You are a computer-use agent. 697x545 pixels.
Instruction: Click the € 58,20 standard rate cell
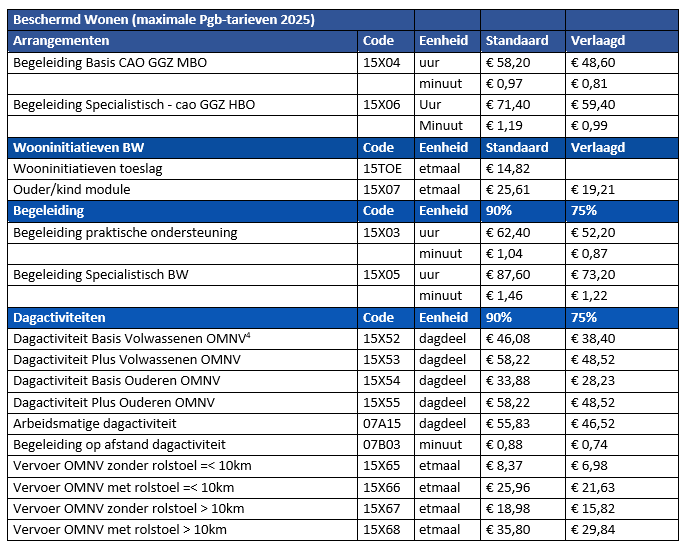[508, 62]
